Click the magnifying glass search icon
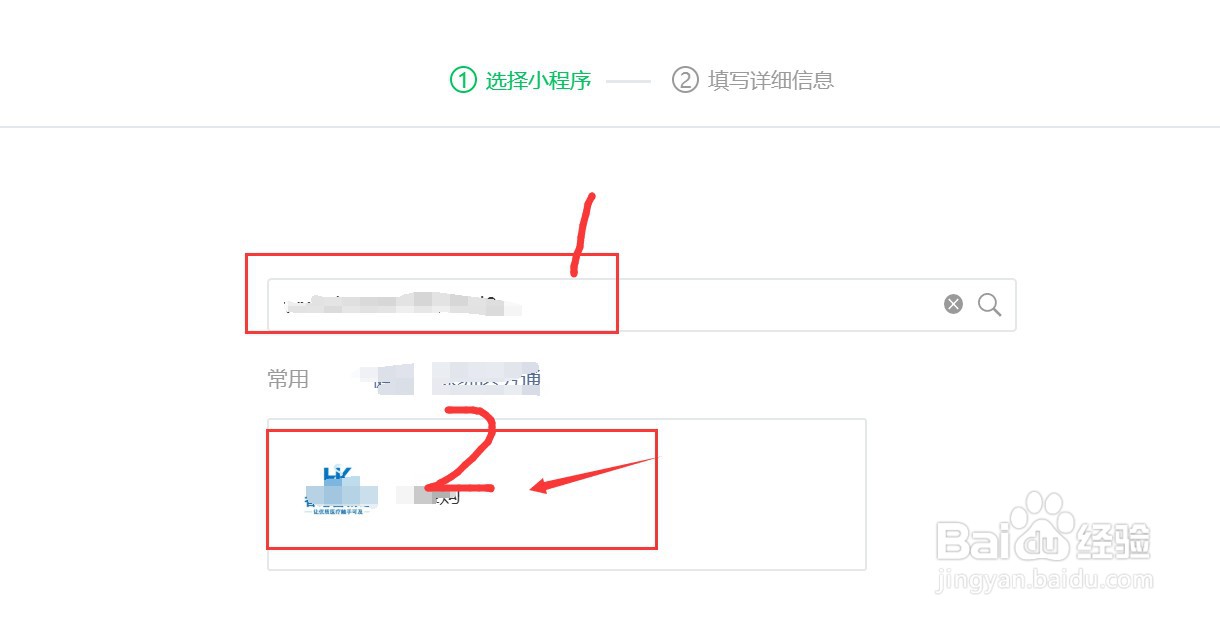The width and height of the screenshot is (1220, 621). point(989,304)
